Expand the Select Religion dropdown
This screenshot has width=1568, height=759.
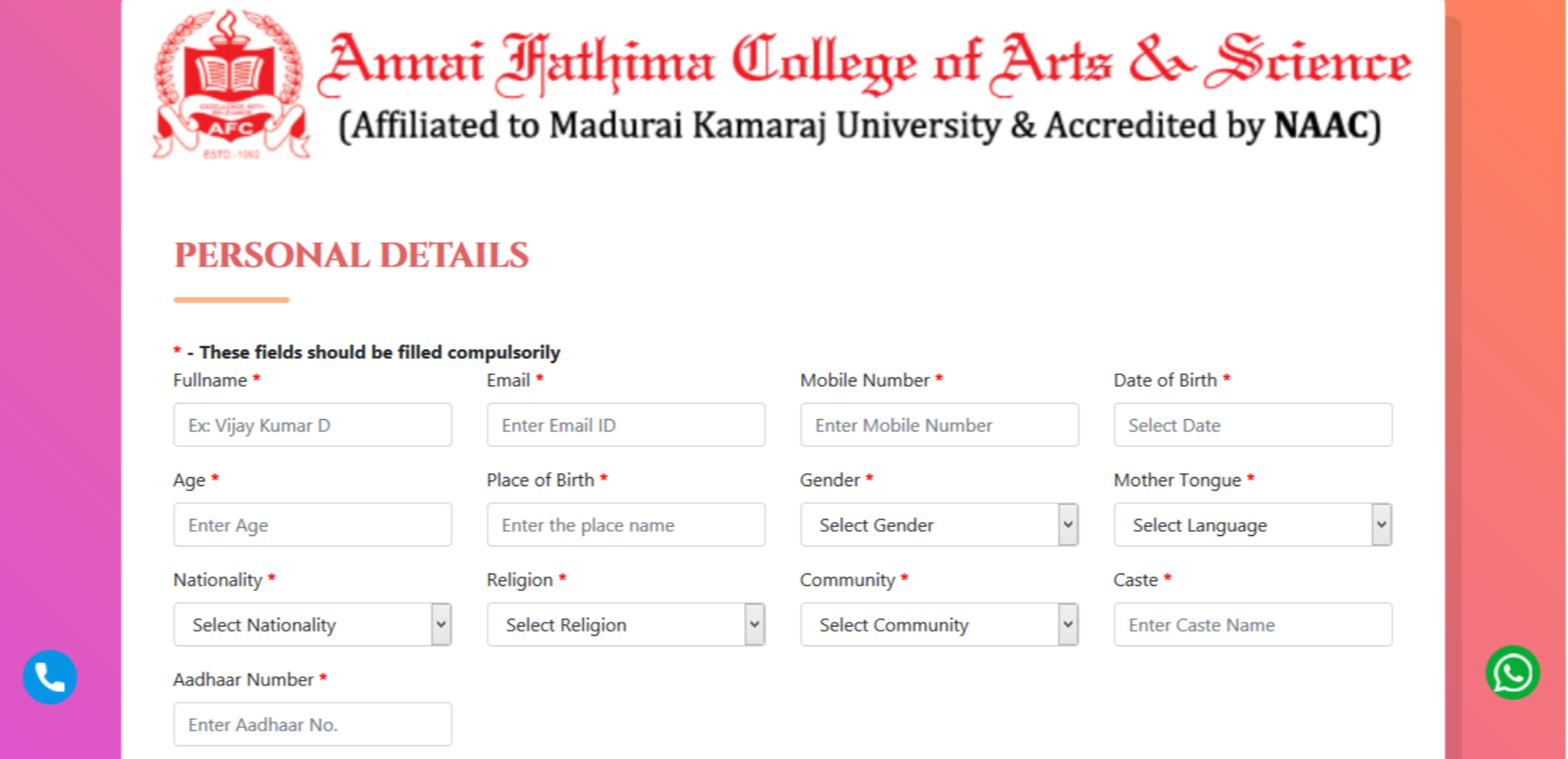(x=626, y=624)
